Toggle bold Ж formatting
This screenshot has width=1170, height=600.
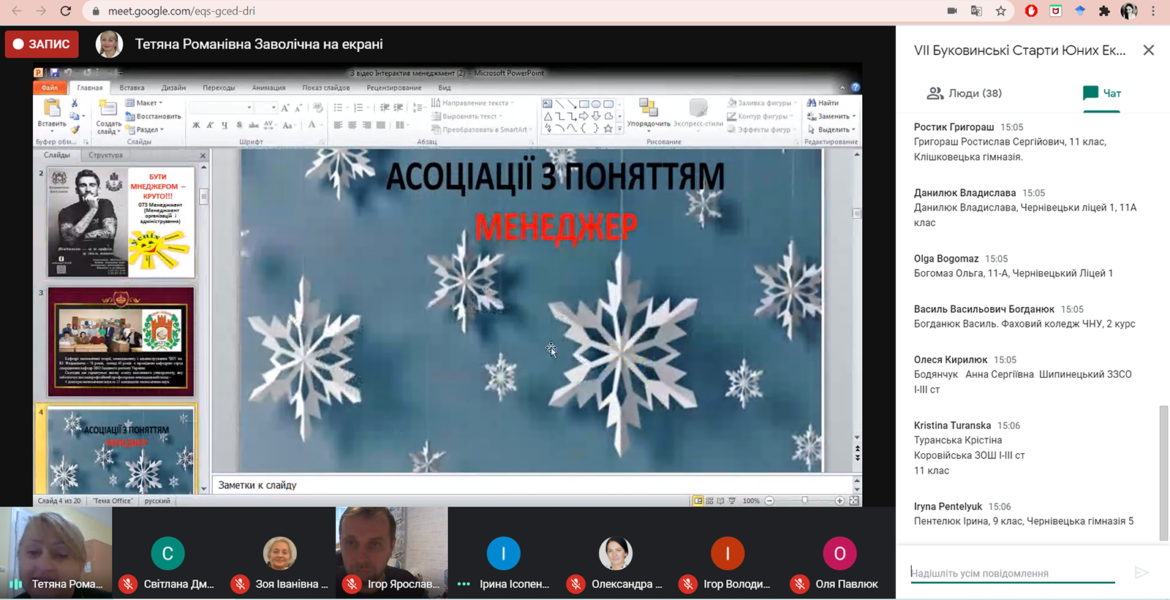pos(196,125)
